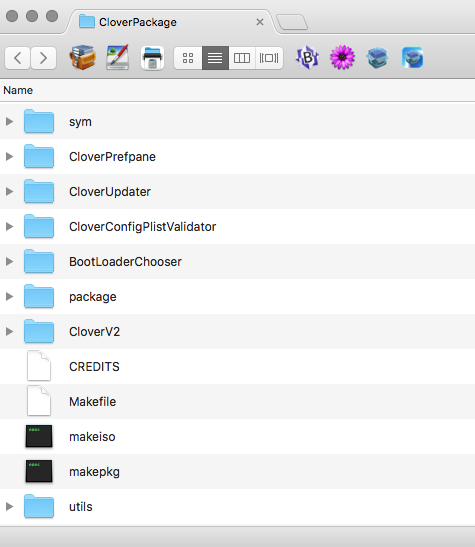Expand the CloverV2 folder
475x547 pixels.
click(9, 331)
